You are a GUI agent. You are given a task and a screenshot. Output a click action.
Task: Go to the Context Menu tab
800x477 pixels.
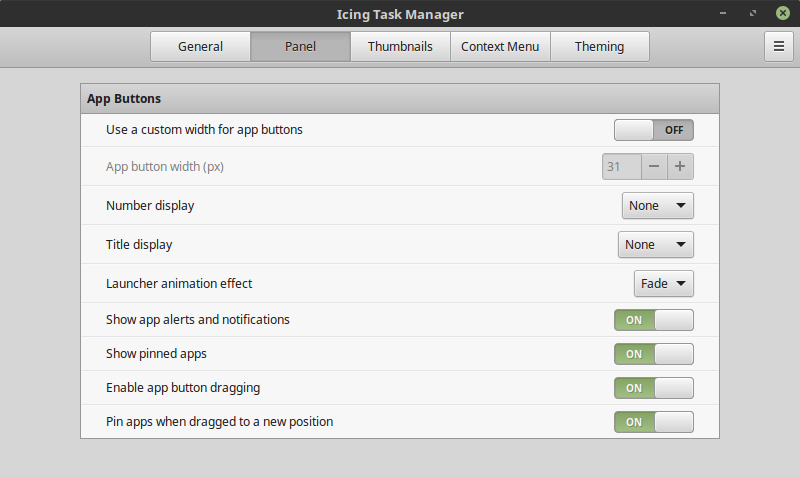click(500, 47)
